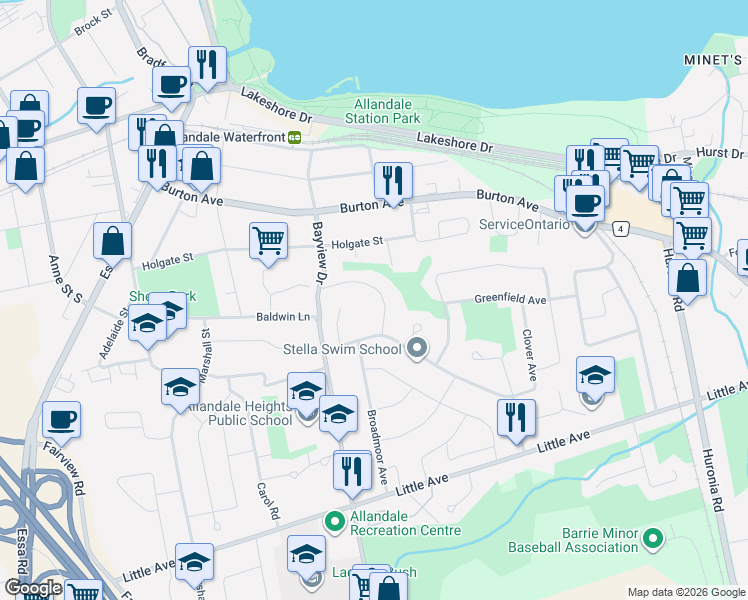Select the grocery cart marker above Huronia Rd bag marker
Image resolution: width=748 pixels, height=600 pixels.
[x=692, y=237]
